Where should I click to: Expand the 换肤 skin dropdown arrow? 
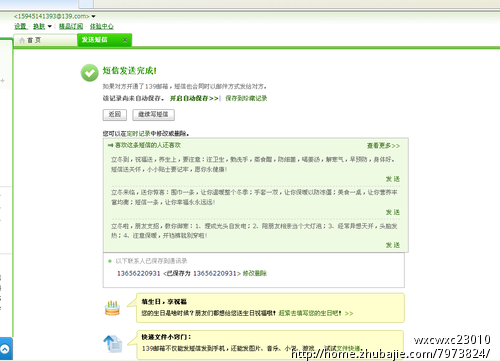[50, 26]
